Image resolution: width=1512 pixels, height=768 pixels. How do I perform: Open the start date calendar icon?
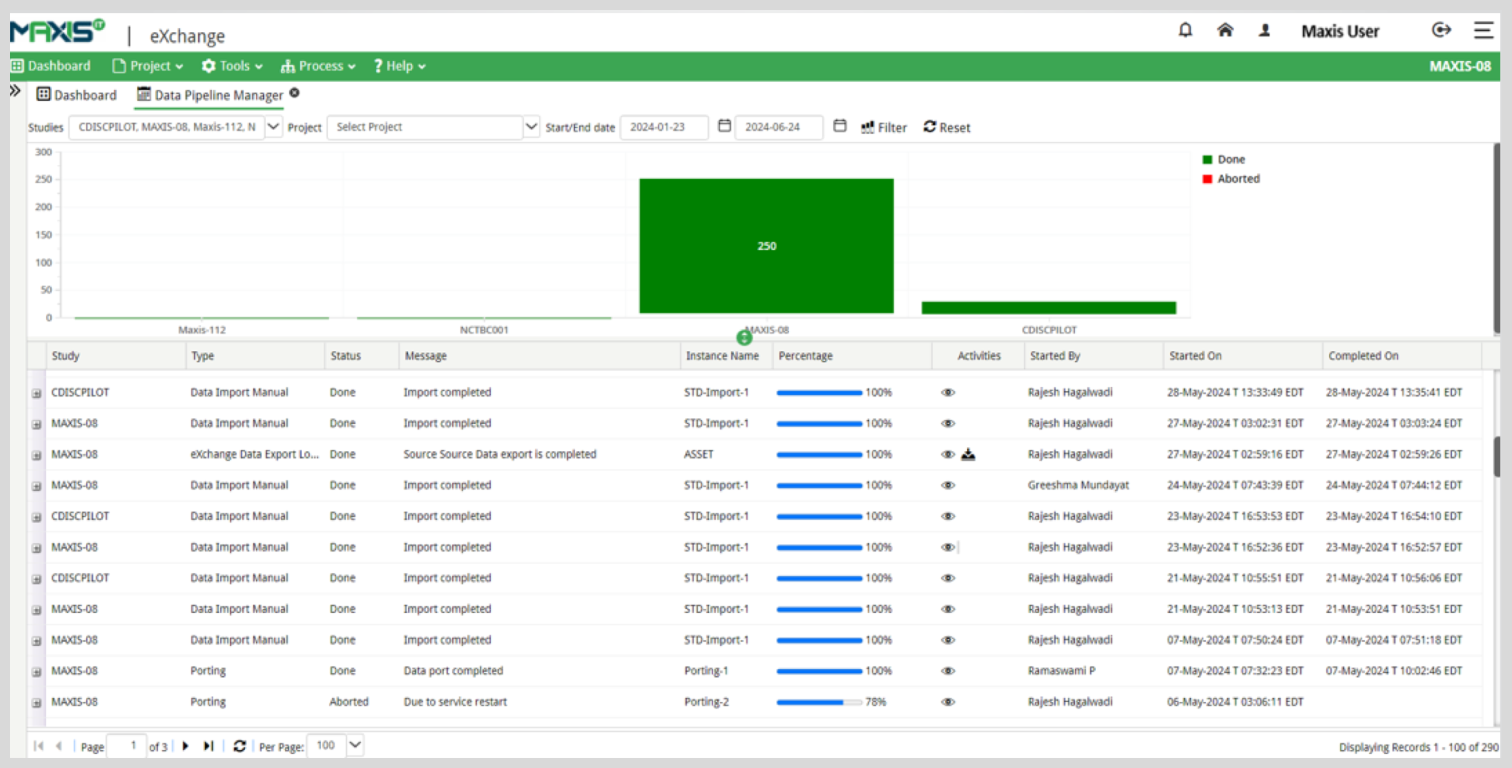click(724, 127)
